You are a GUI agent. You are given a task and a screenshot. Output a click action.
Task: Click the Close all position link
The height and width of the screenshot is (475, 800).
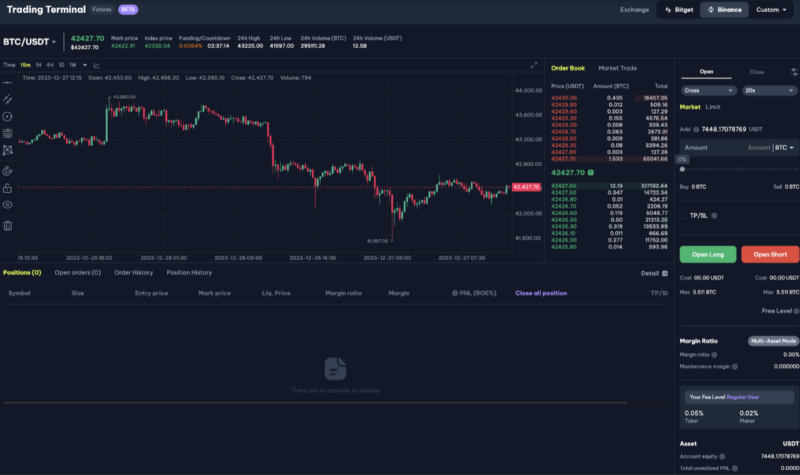click(x=541, y=293)
